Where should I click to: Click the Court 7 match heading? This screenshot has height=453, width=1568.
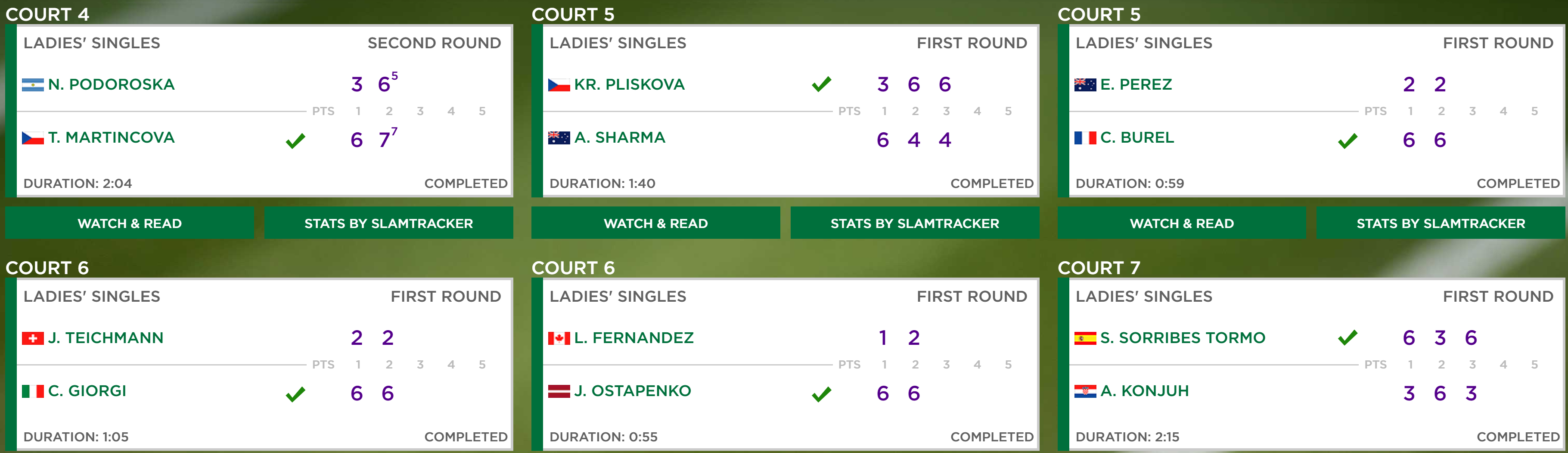1099,267
